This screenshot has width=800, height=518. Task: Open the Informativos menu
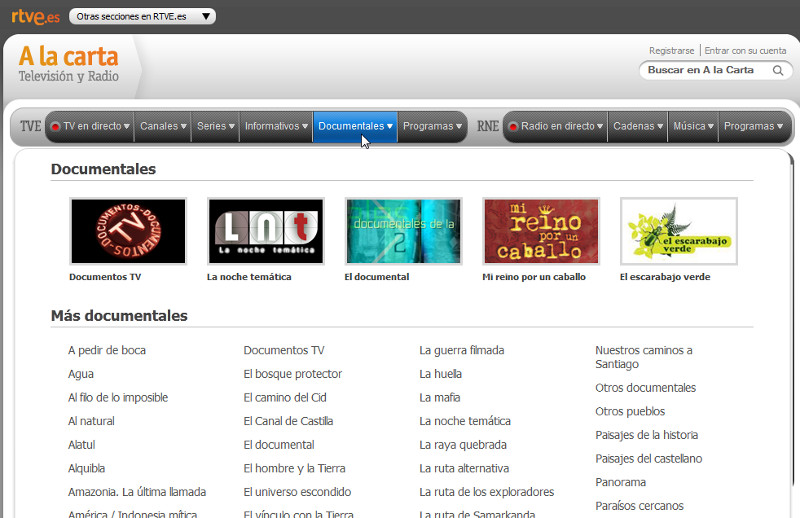tap(276, 126)
